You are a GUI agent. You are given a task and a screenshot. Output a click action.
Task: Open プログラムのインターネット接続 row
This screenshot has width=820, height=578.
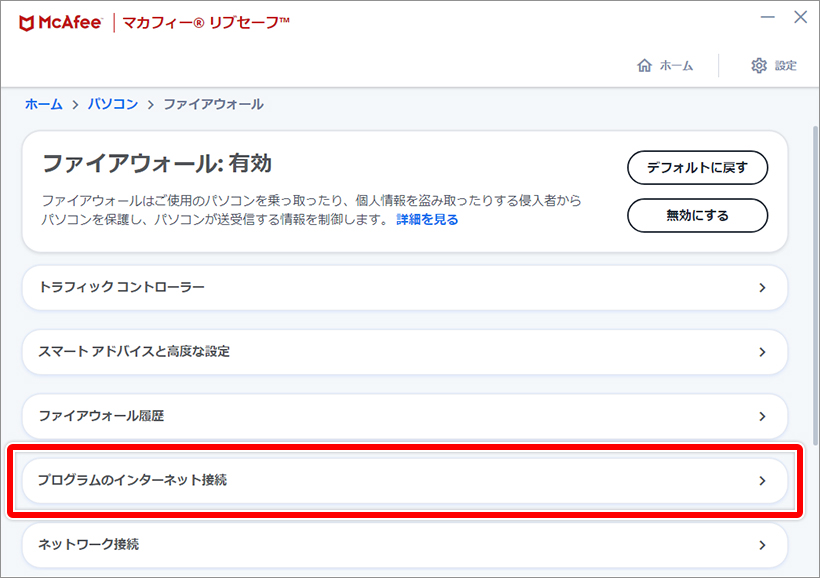pos(405,480)
